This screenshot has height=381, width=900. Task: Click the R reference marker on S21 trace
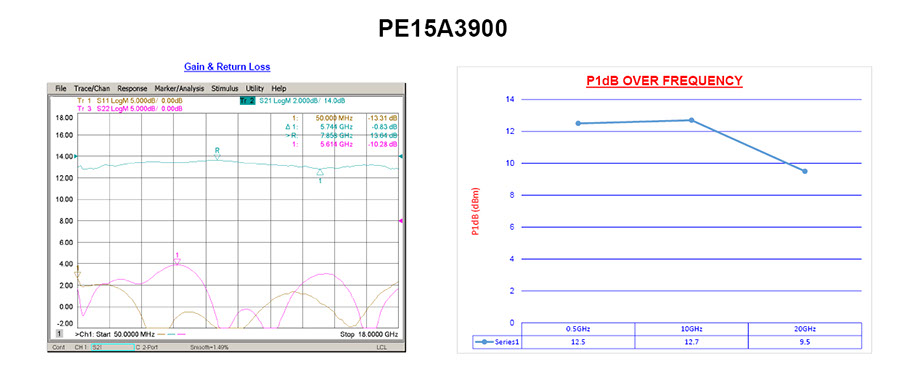tap(217, 153)
